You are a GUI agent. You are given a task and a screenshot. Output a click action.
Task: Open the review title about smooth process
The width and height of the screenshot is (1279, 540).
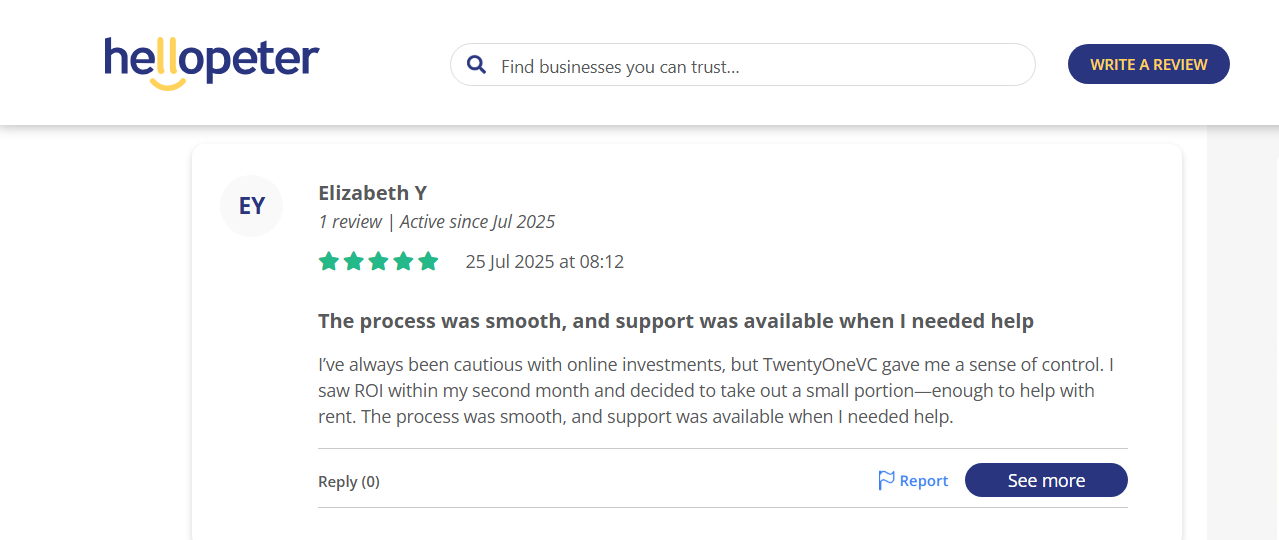(x=675, y=321)
